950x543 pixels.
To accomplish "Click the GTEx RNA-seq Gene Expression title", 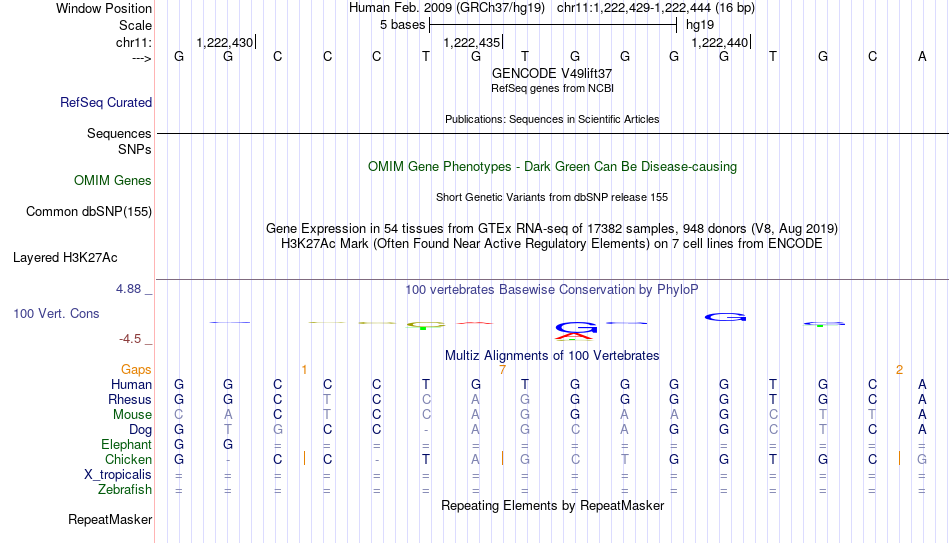I will pyautogui.click(x=552, y=228).
